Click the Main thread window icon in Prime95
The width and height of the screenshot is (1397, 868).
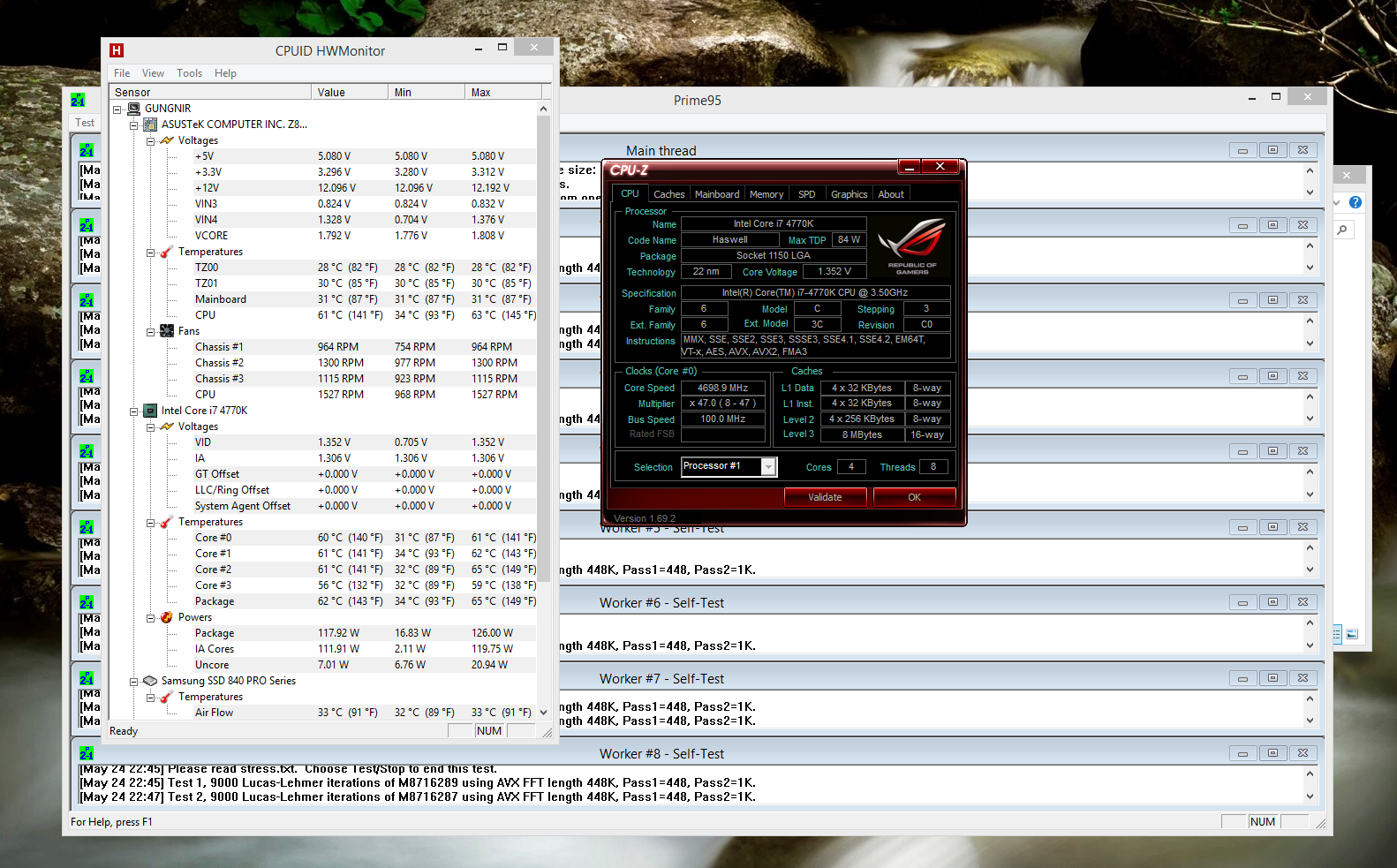pos(87,150)
